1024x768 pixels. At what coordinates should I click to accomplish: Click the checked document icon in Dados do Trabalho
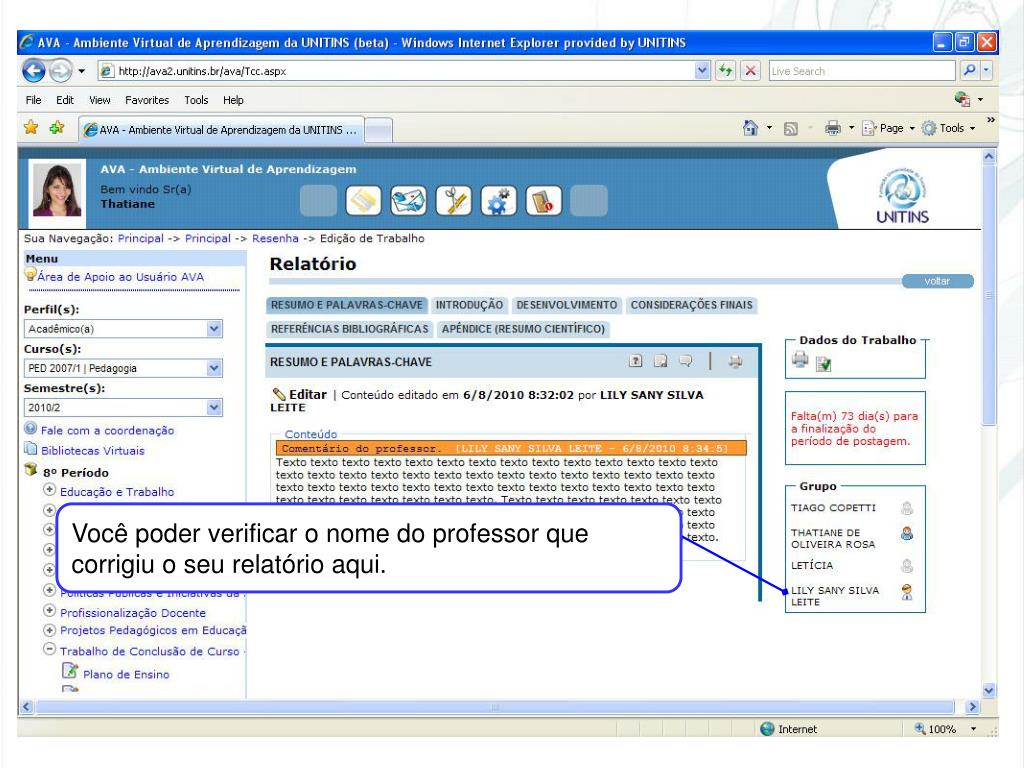coord(824,364)
